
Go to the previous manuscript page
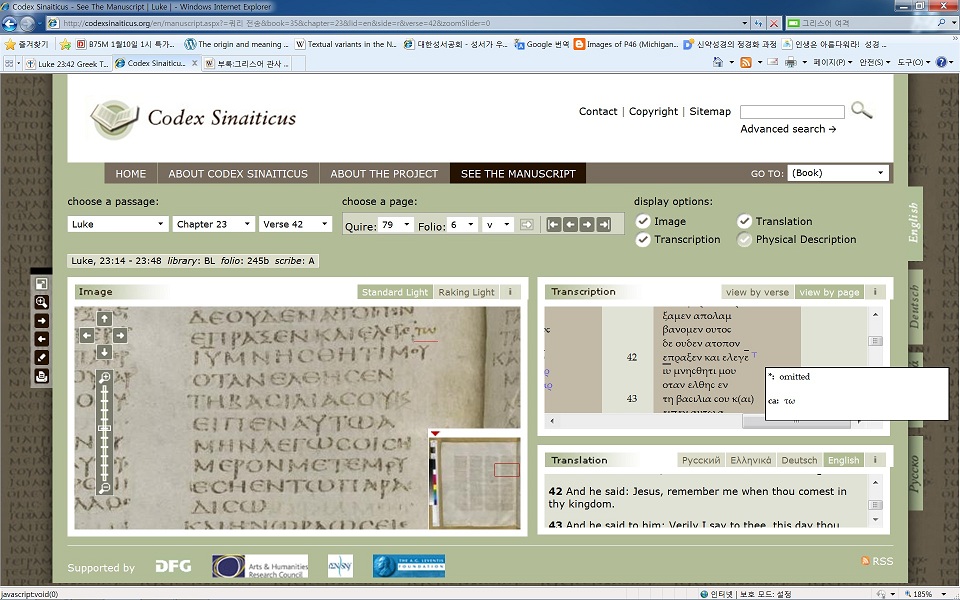point(570,225)
